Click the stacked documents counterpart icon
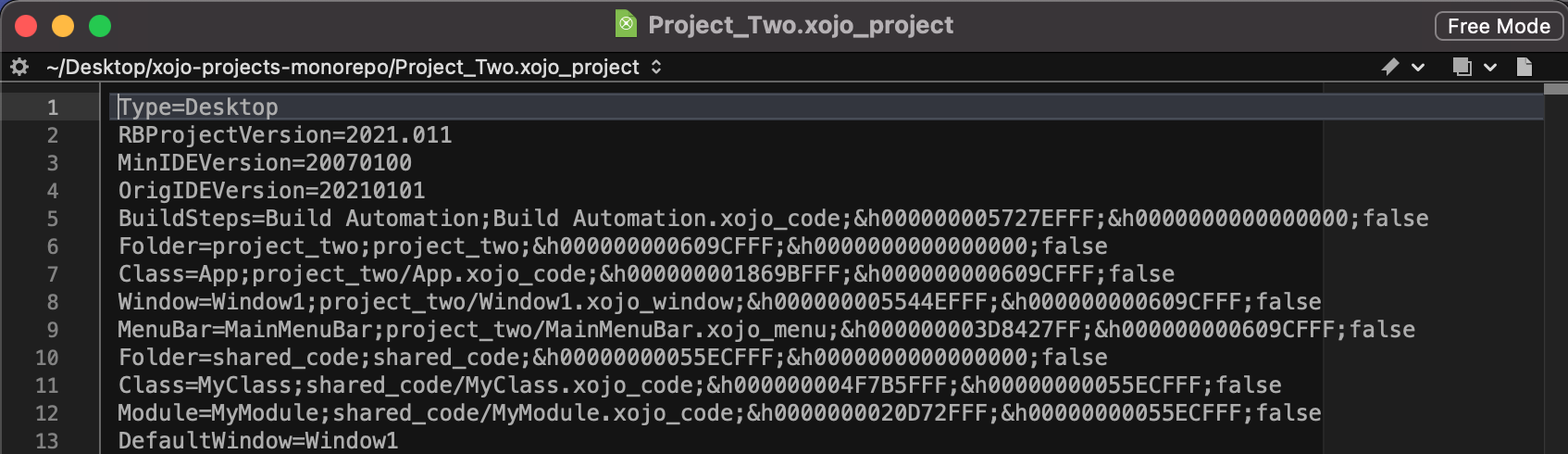Image resolution: width=1568 pixels, height=454 pixels. click(x=1462, y=67)
